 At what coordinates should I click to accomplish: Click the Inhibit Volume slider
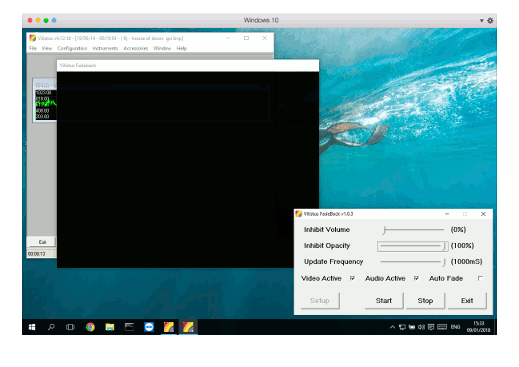[x=413, y=230]
